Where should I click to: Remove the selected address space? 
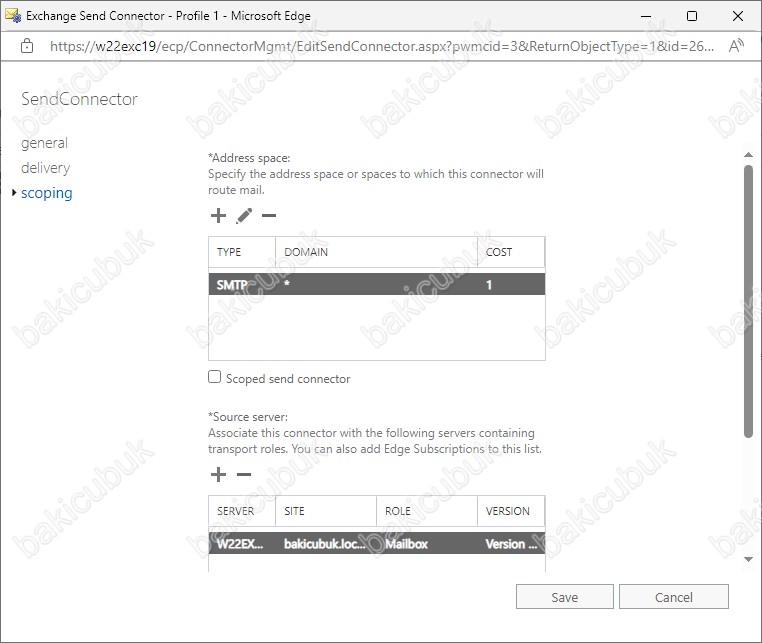tap(269, 215)
